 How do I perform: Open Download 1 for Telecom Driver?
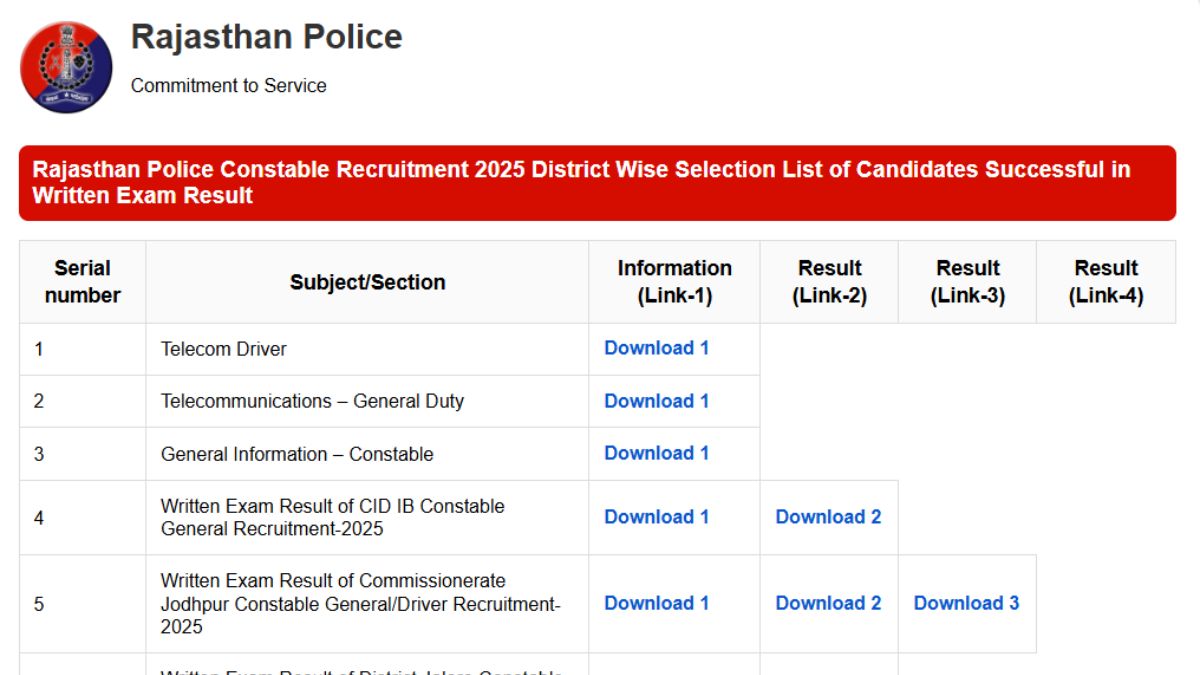click(x=656, y=348)
